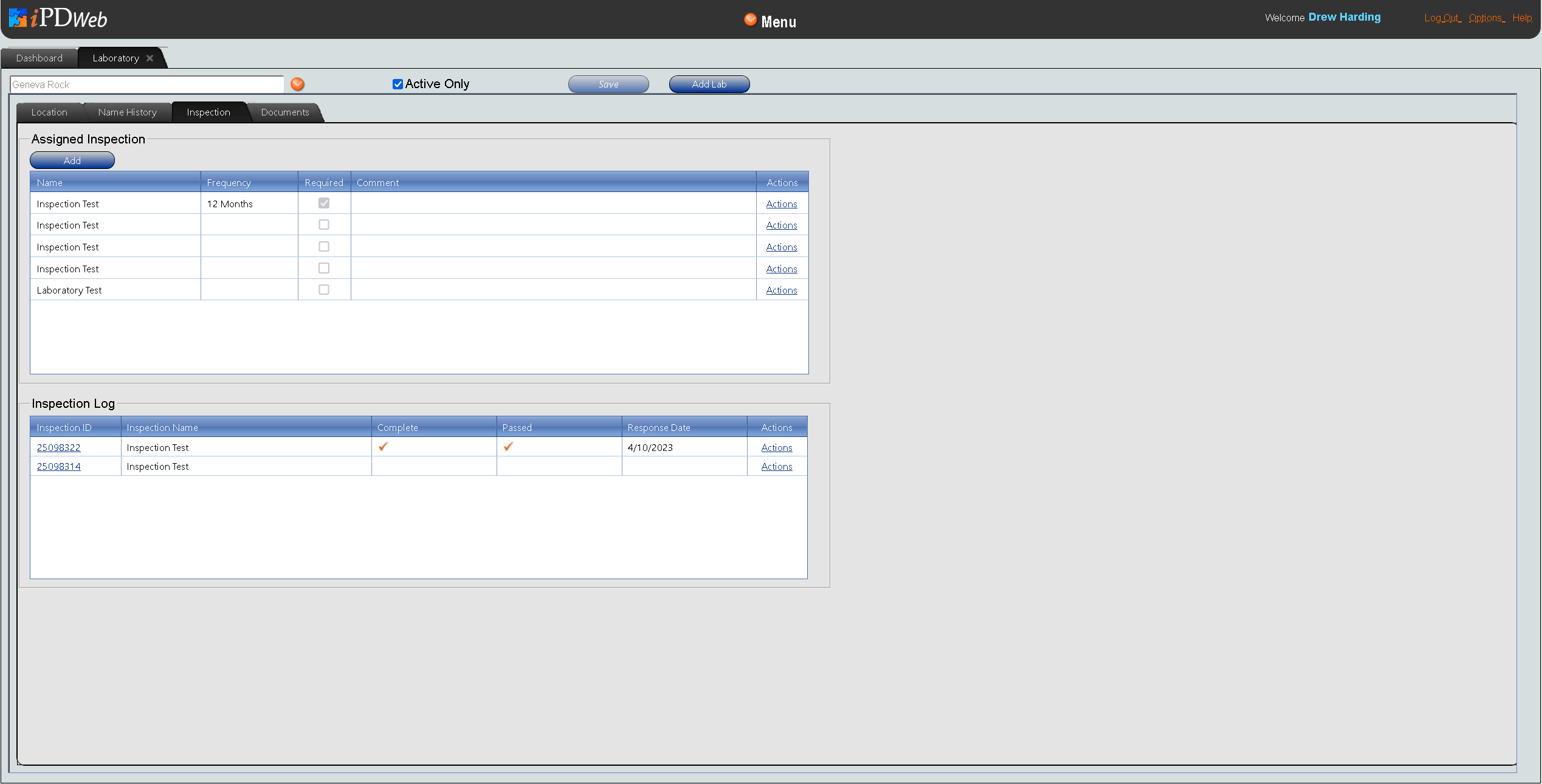The image size is (1542, 784).
Task: Switch to the Location tab
Action: (49, 112)
